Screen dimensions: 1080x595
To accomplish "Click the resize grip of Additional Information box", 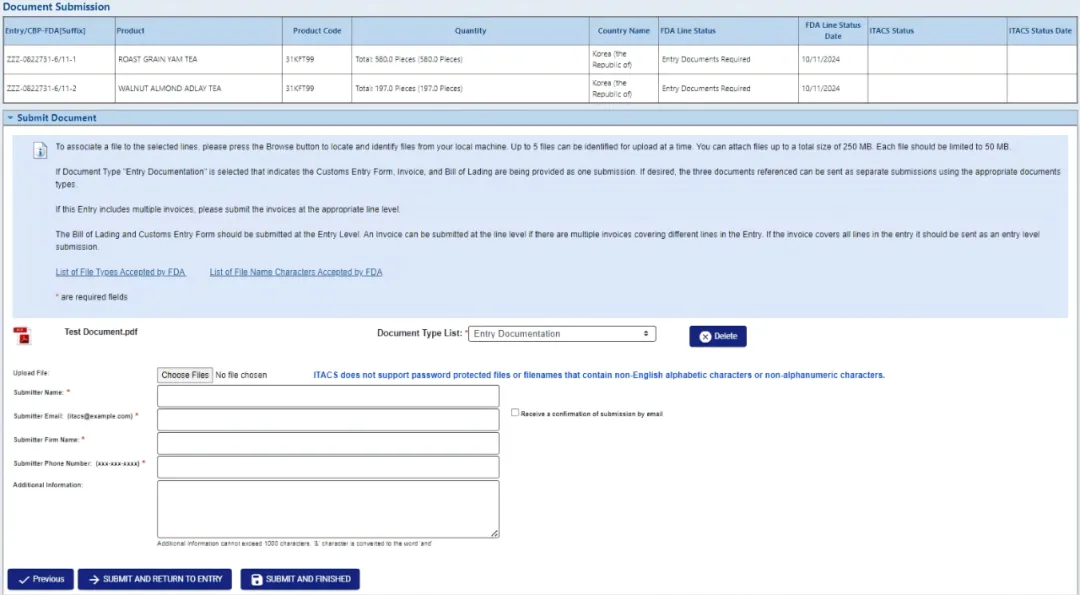I will [495, 533].
